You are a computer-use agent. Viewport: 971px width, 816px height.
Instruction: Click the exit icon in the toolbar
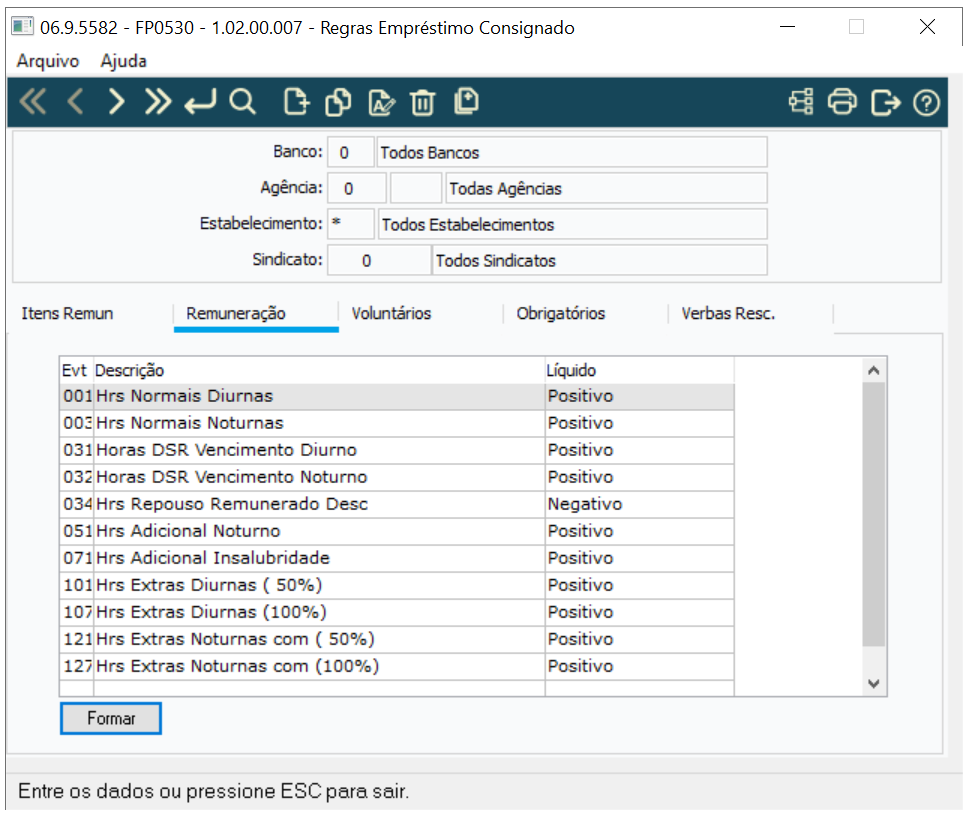click(885, 102)
